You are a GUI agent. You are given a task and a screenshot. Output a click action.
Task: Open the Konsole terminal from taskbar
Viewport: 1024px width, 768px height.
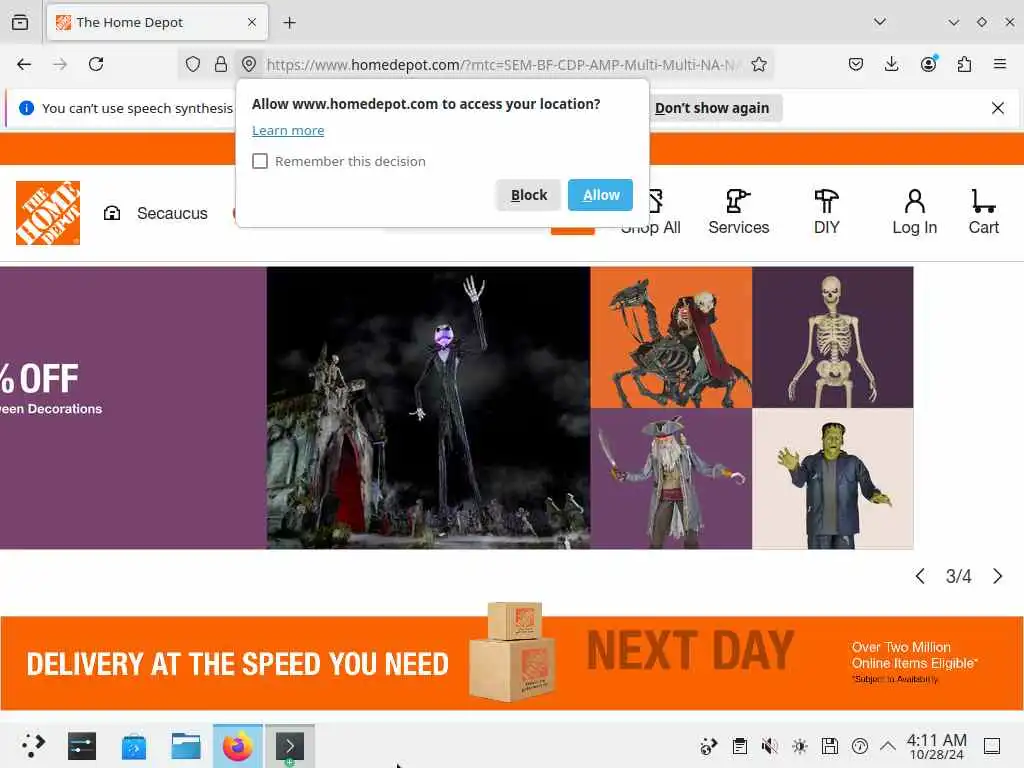[290, 746]
